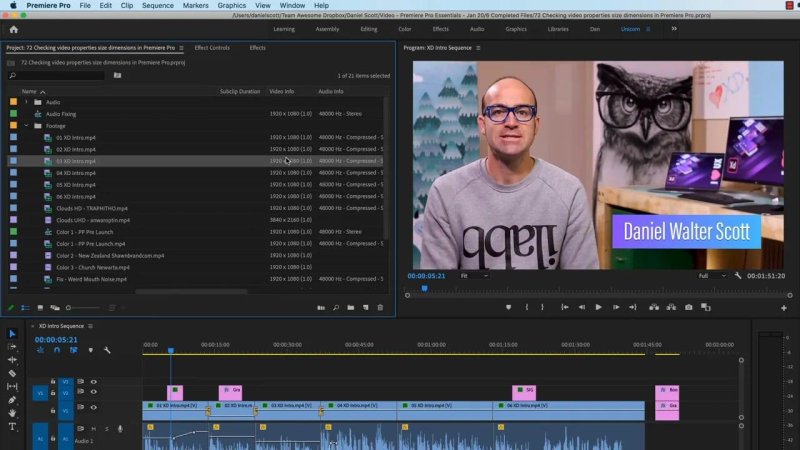Switch Project panel to List view
The image size is (800, 450).
(x=25, y=308)
